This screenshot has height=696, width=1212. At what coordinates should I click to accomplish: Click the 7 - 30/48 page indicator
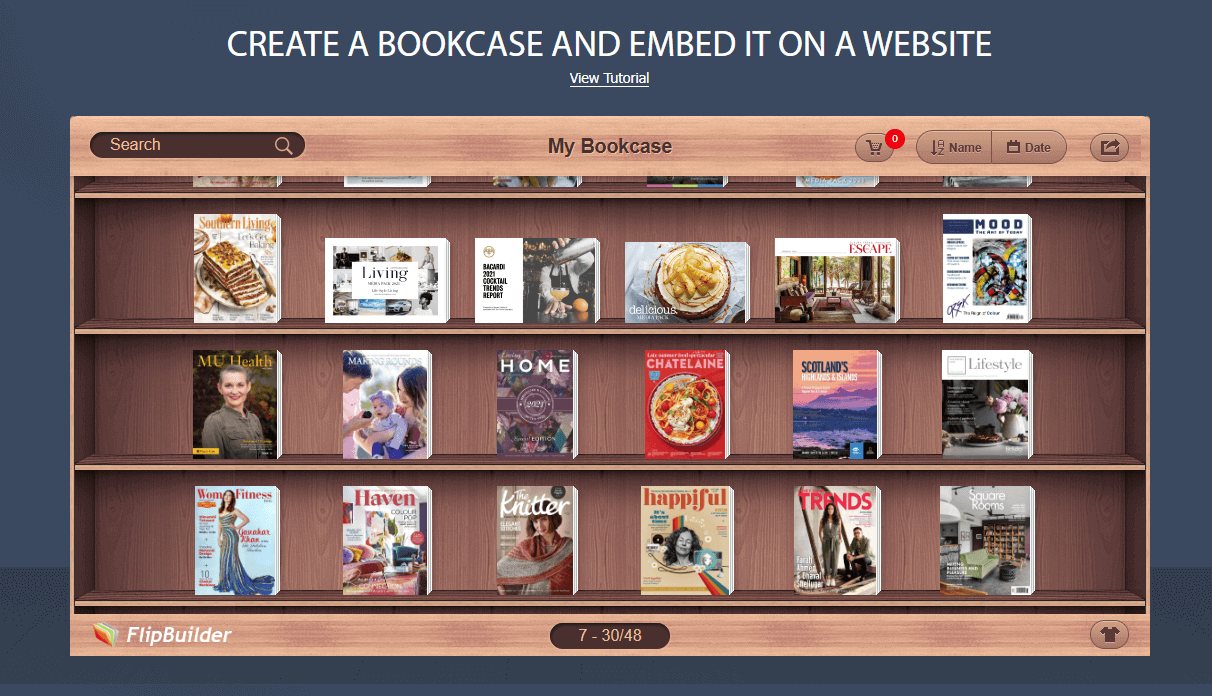[610, 635]
